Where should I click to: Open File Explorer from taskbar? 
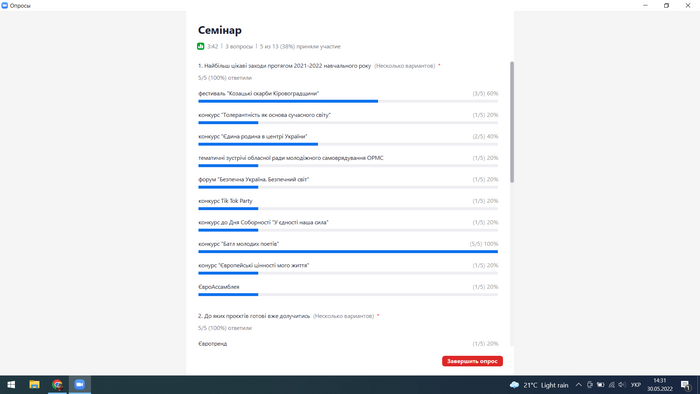pyautogui.click(x=34, y=384)
